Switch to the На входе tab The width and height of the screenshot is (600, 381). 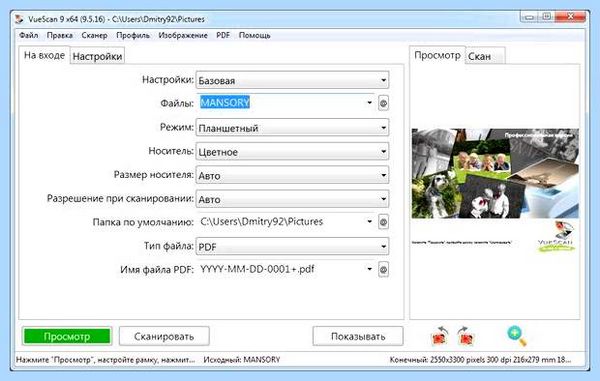44,55
